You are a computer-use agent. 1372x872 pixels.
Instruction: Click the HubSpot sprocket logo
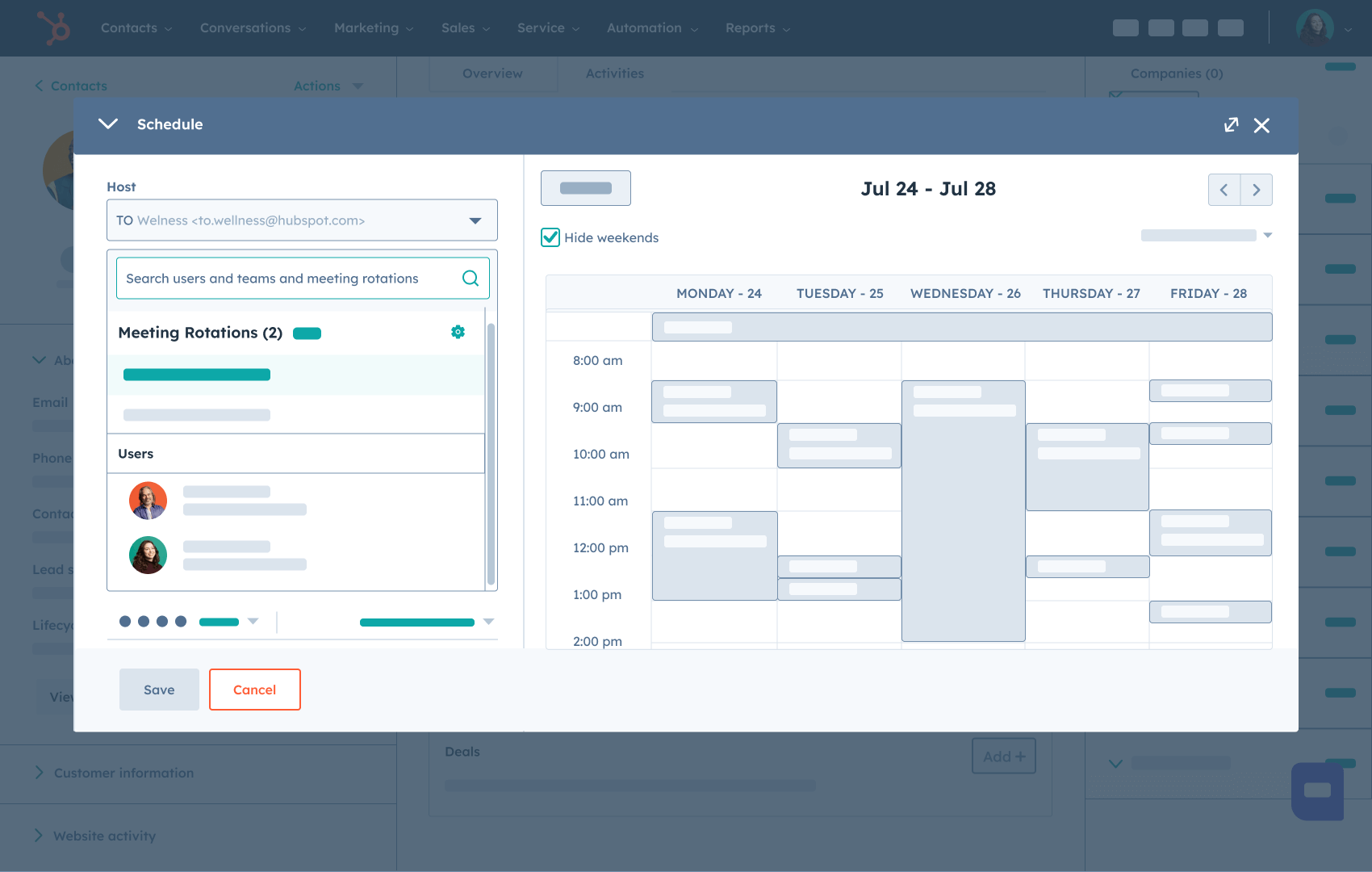54,28
